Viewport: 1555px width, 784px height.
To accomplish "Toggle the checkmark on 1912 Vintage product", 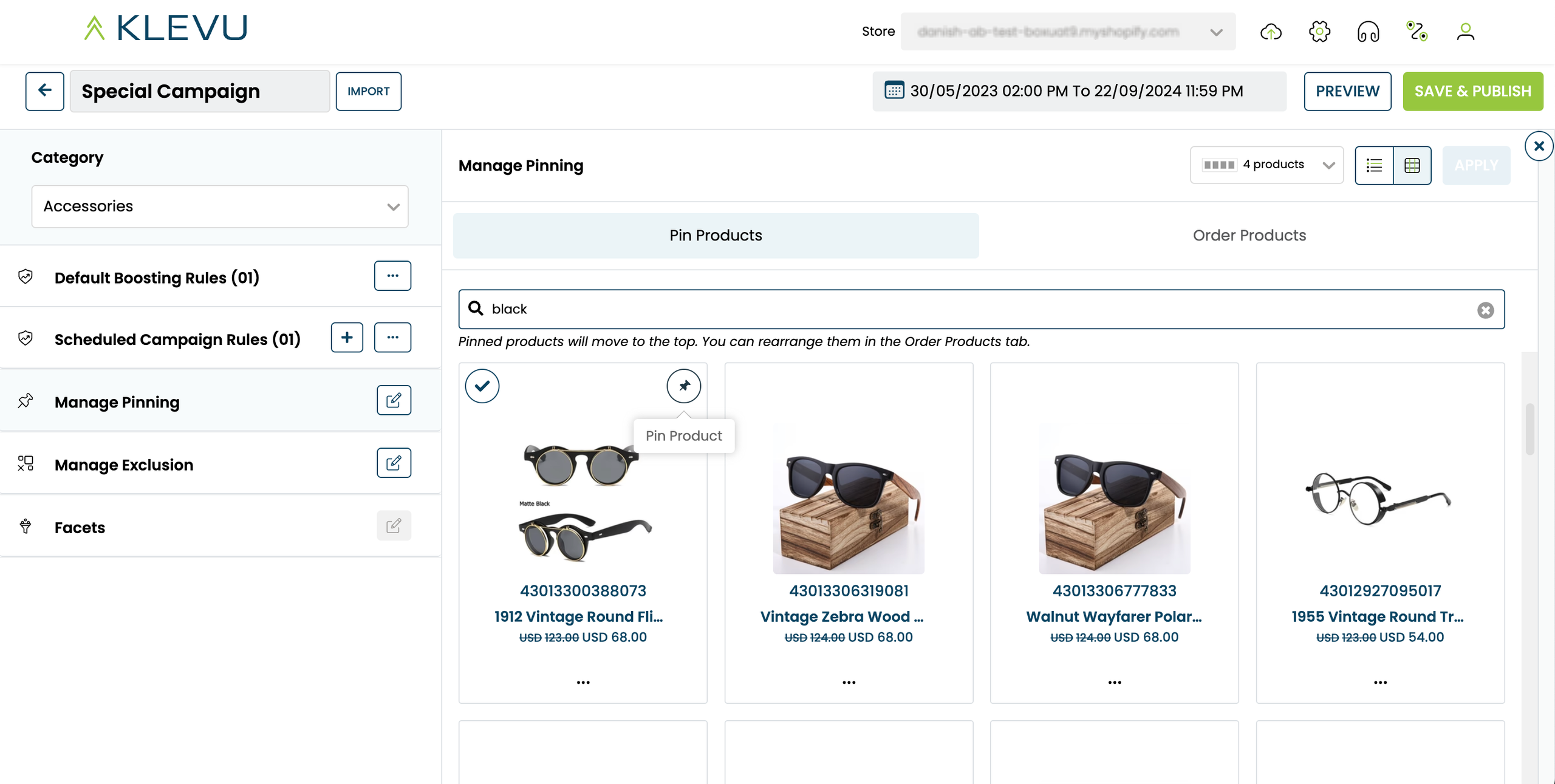I will point(482,386).
